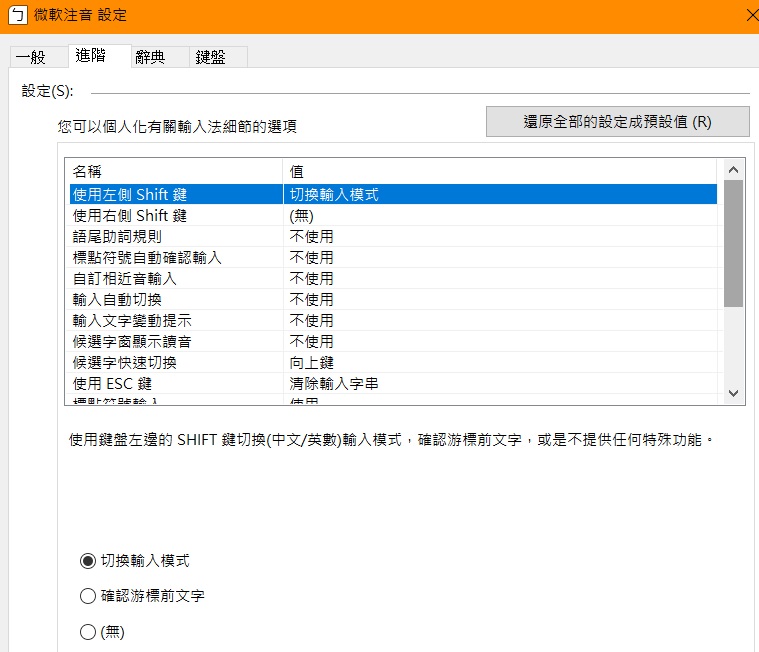The height and width of the screenshot is (652, 759).
Task: Select the 進階 tab
Action: pos(99,56)
